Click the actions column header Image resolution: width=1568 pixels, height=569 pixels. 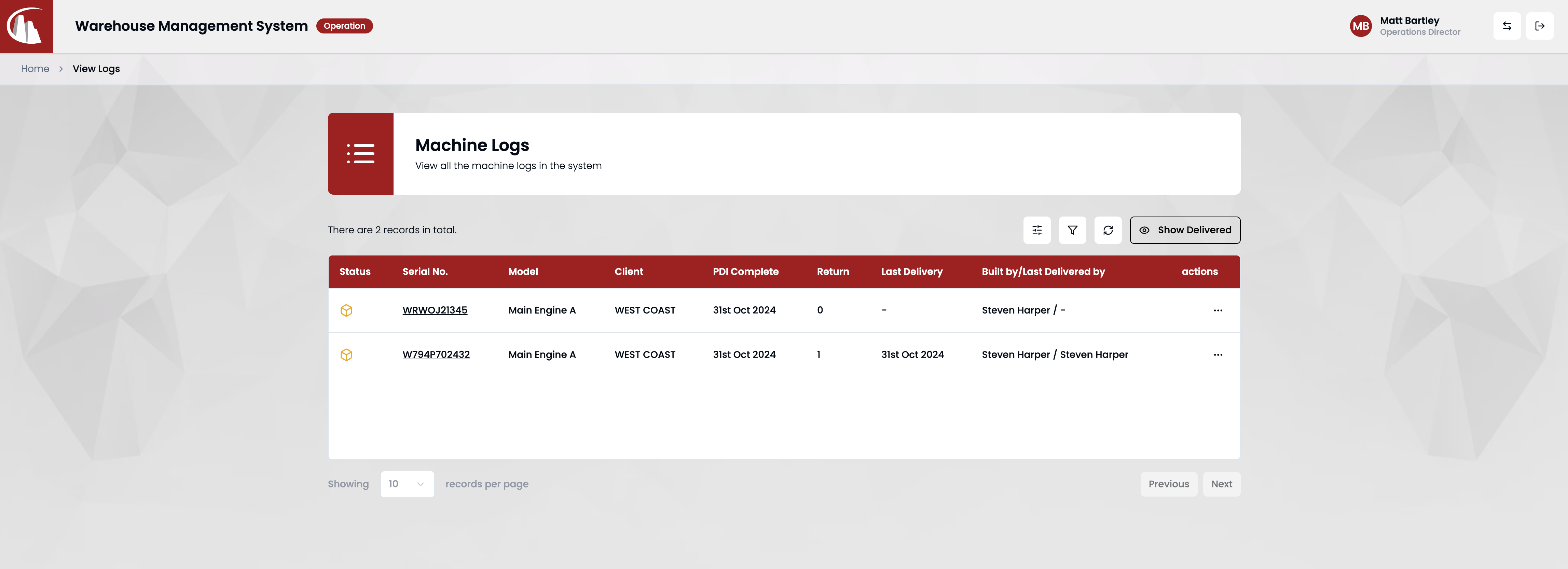coord(1200,272)
